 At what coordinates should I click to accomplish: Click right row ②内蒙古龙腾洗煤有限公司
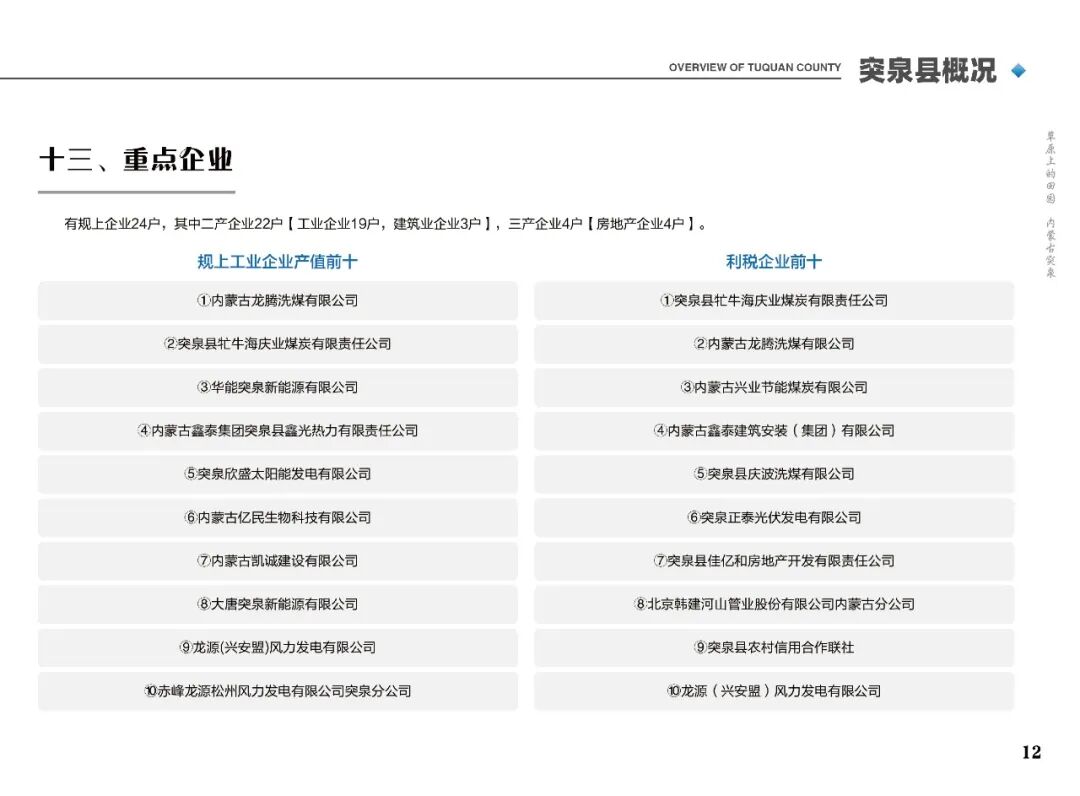(x=774, y=344)
